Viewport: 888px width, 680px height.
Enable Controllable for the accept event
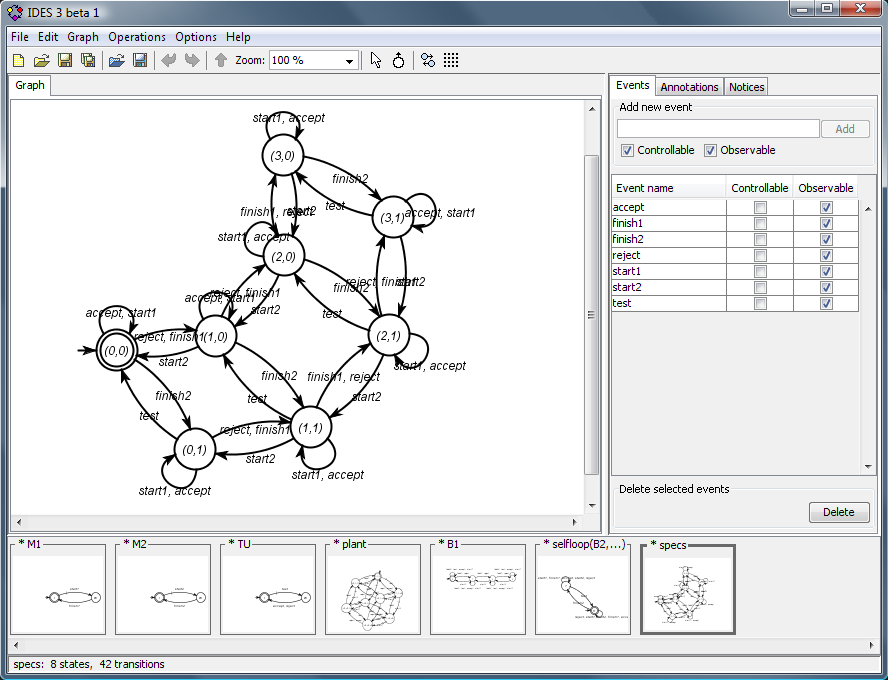pyautogui.click(x=761, y=207)
